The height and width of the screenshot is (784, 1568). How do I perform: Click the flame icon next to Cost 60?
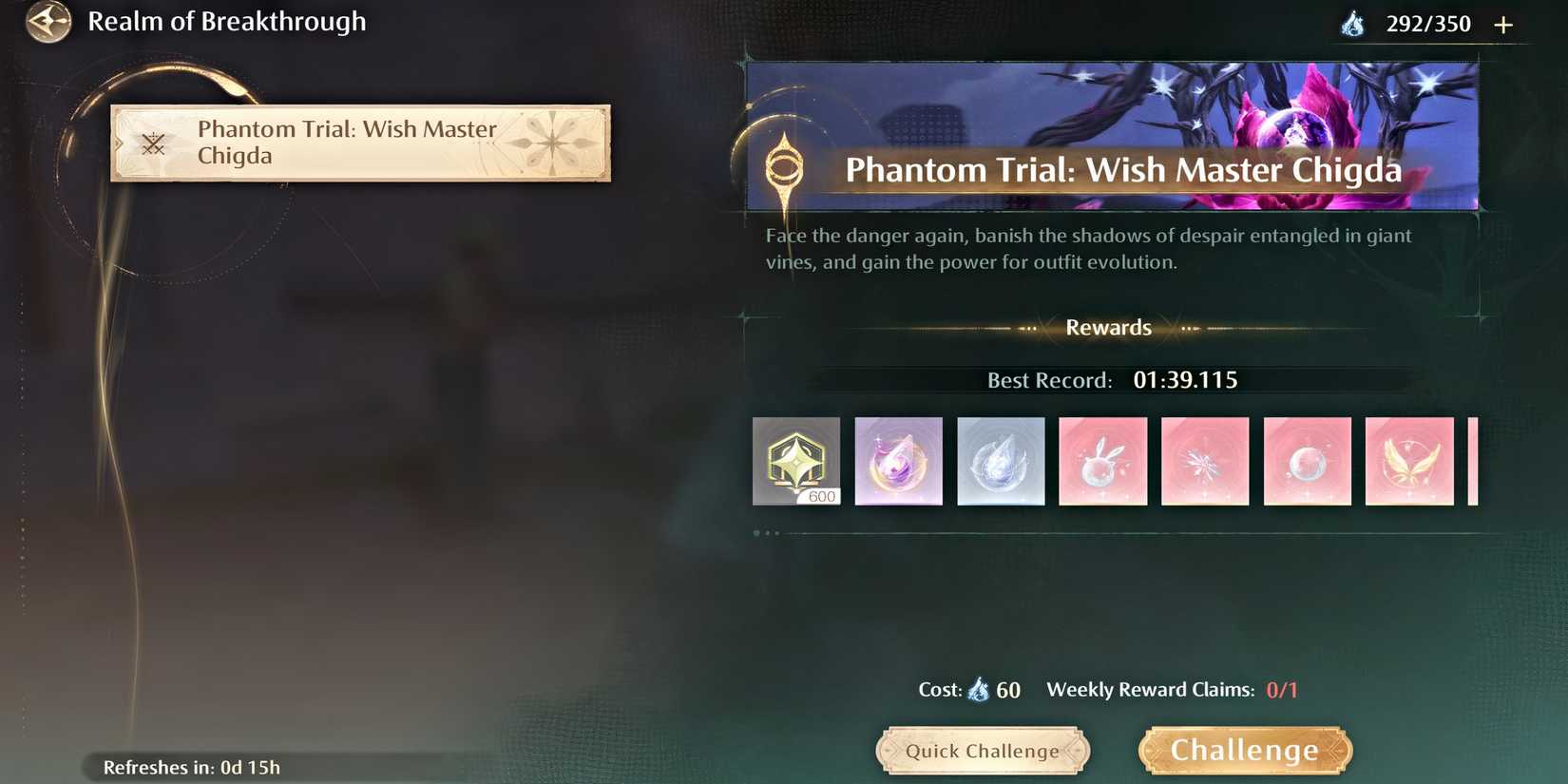(x=979, y=690)
